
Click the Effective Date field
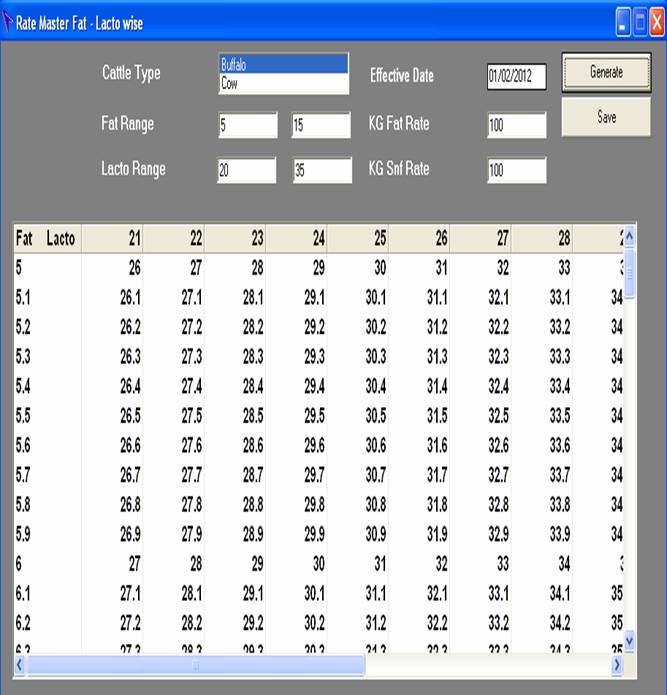(516, 77)
